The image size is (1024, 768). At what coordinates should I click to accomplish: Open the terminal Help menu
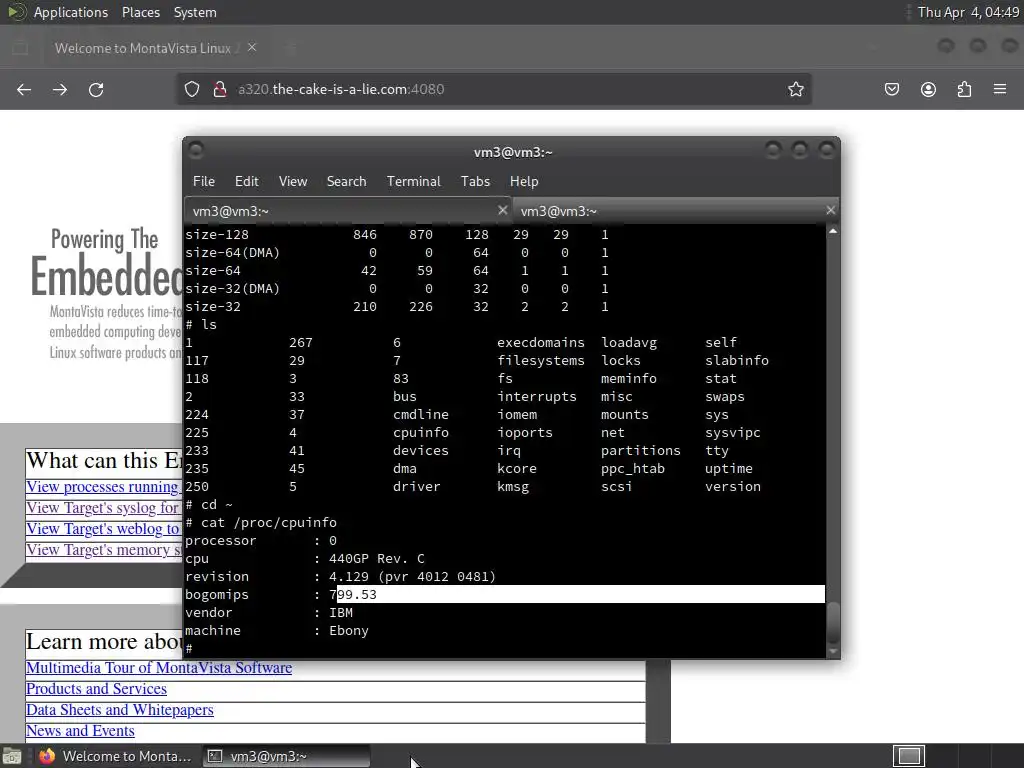(x=524, y=182)
